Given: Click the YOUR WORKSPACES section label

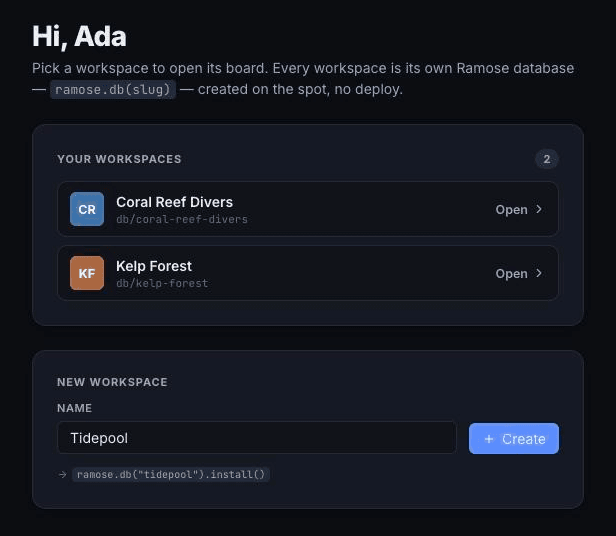Looking at the screenshot, I should (119, 159).
